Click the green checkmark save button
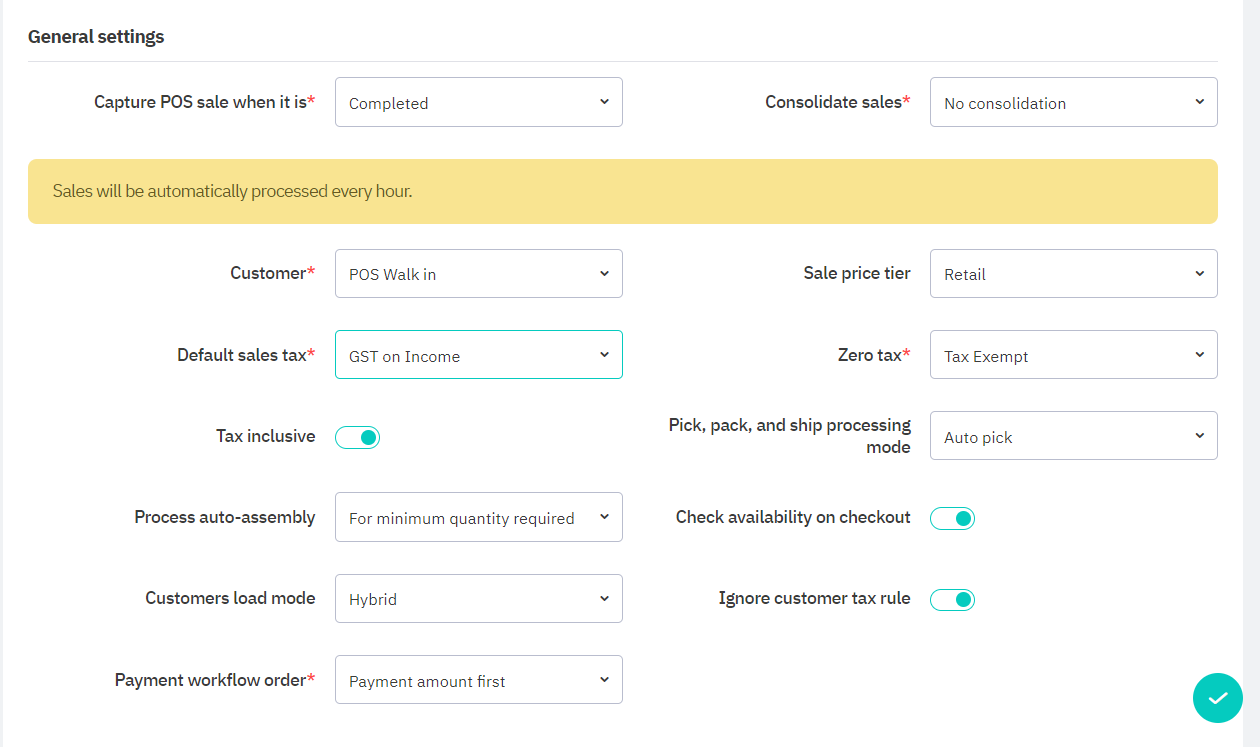The width and height of the screenshot is (1260, 747). point(1217,697)
